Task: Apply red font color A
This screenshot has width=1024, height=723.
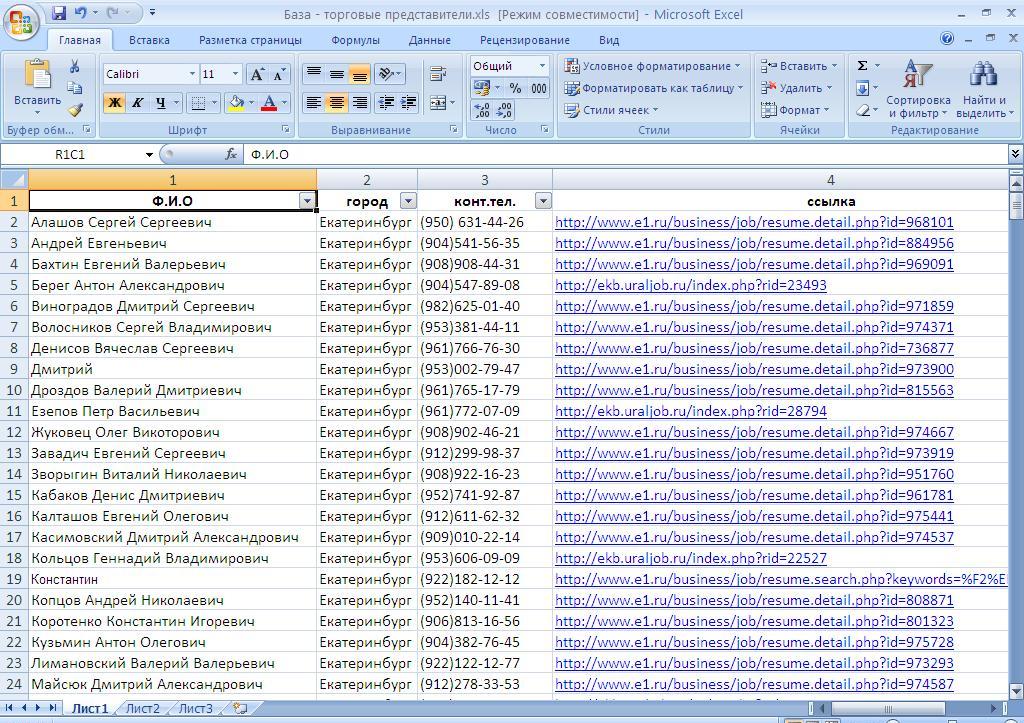Action: (x=268, y=103)
